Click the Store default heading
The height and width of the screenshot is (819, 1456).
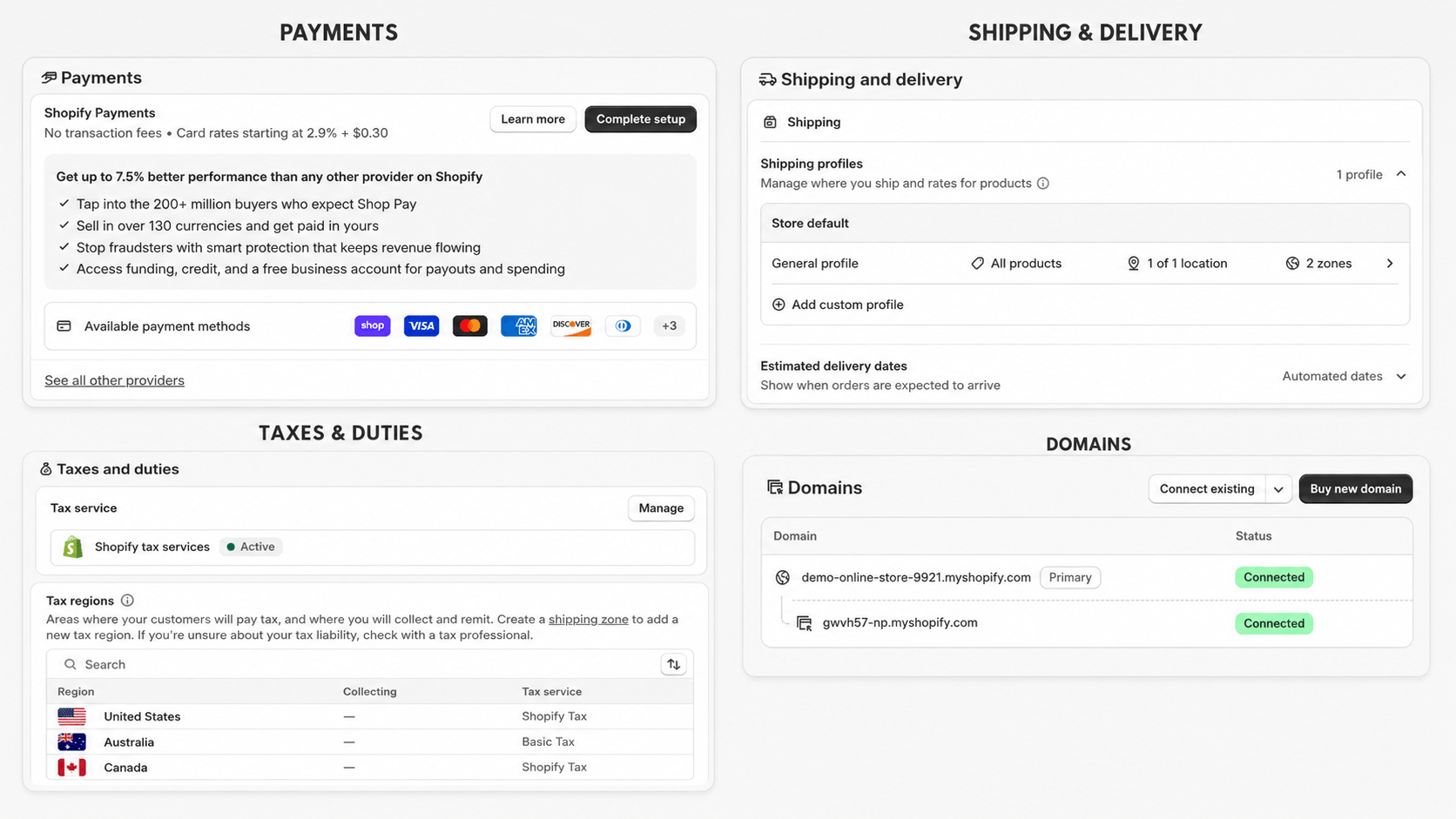(x=810, y=223)
